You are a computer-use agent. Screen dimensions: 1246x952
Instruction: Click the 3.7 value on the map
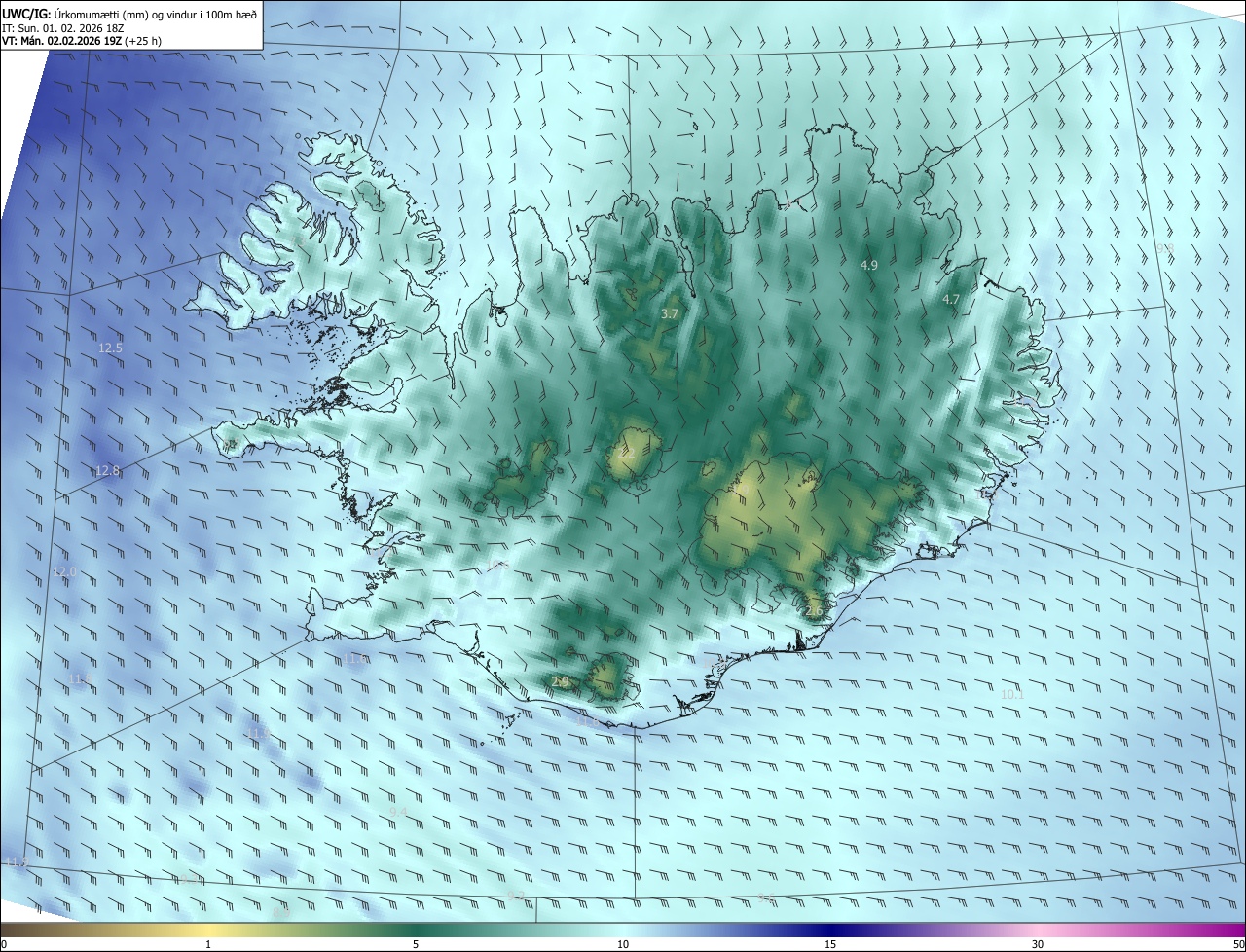(669, 313)
